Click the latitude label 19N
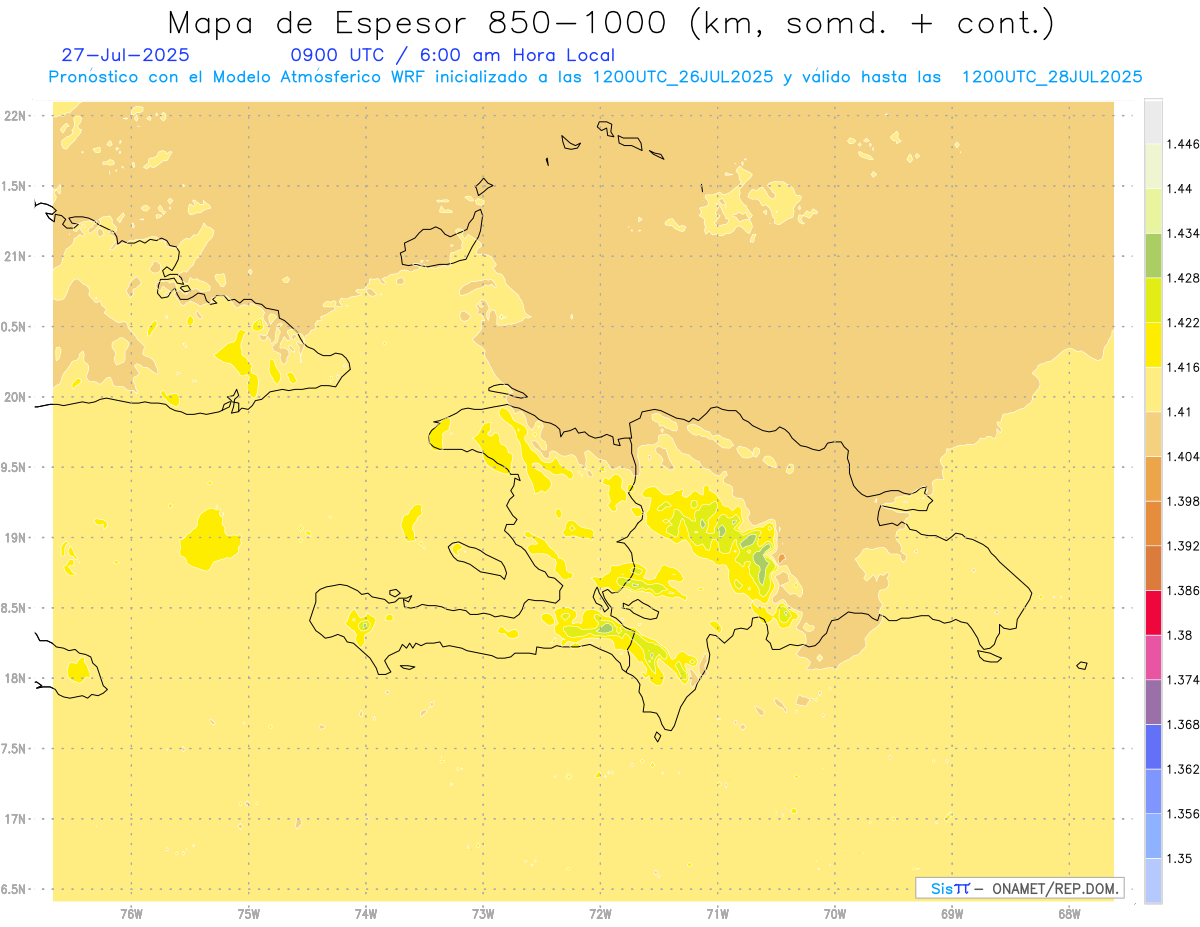Viewport: 1200px width, 927px height. click(x=15, y=538)
